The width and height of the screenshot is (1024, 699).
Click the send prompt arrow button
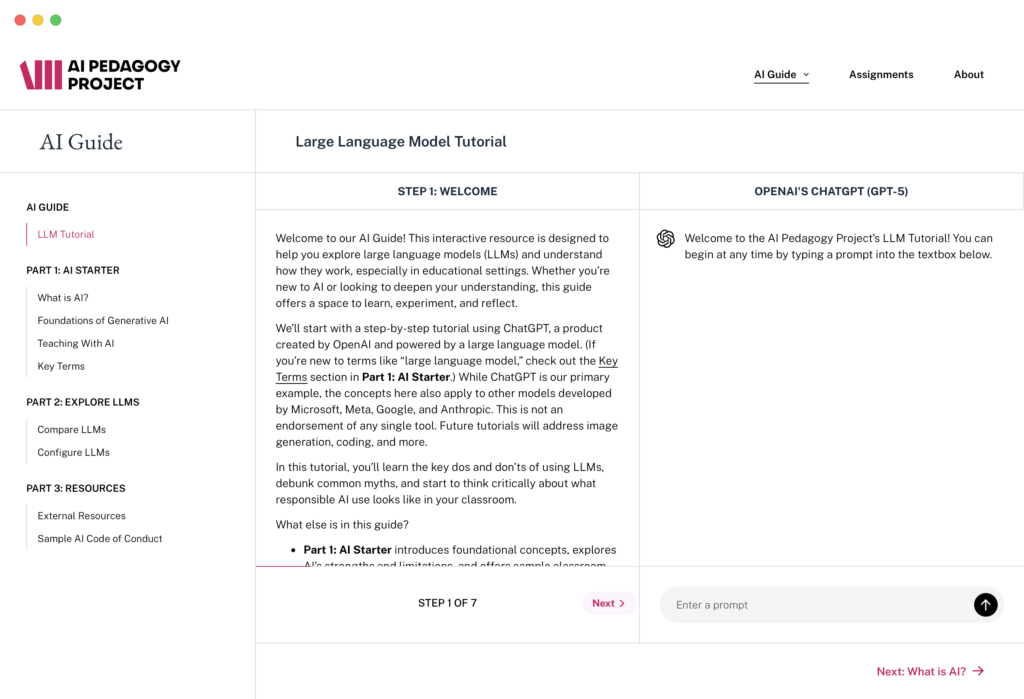(985, 604)
